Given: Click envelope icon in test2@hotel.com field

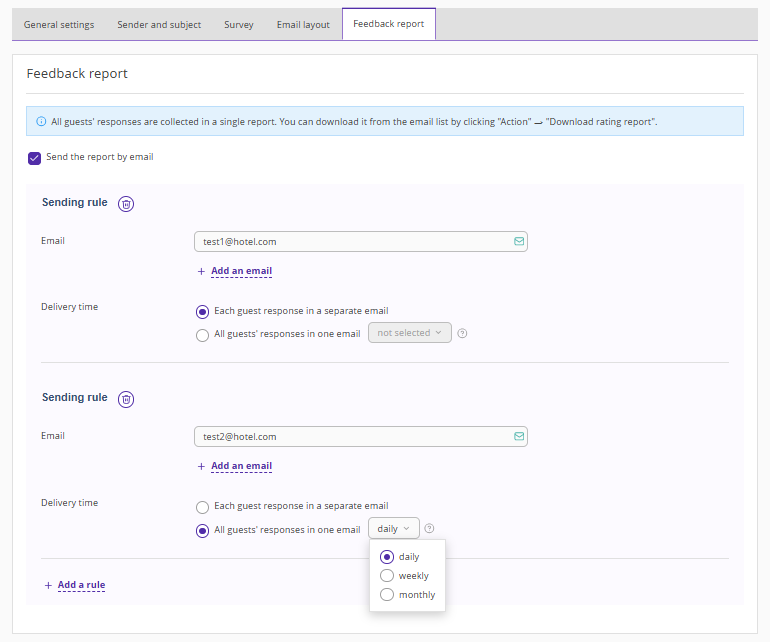Looking at the screenshot, I should click(518, 437).
